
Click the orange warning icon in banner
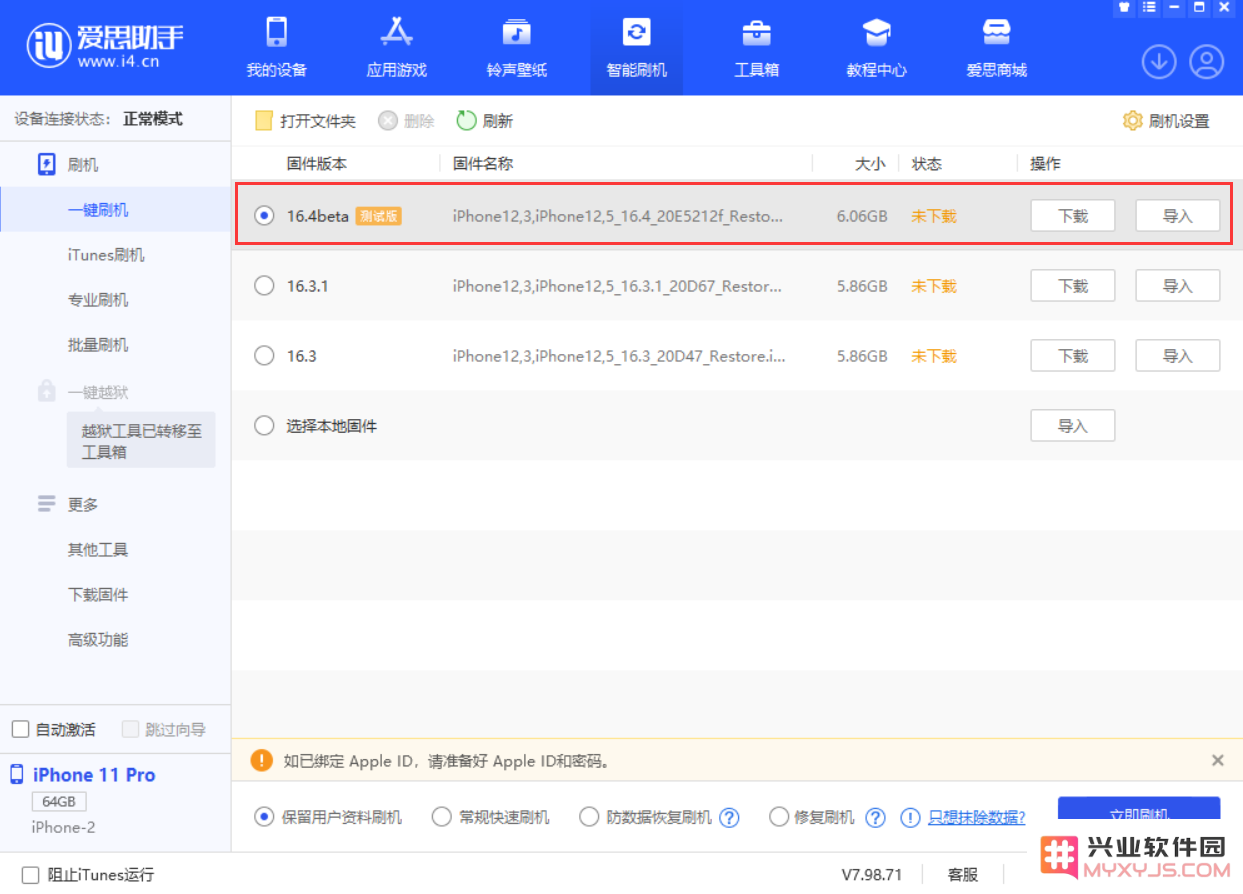point(262,760)
